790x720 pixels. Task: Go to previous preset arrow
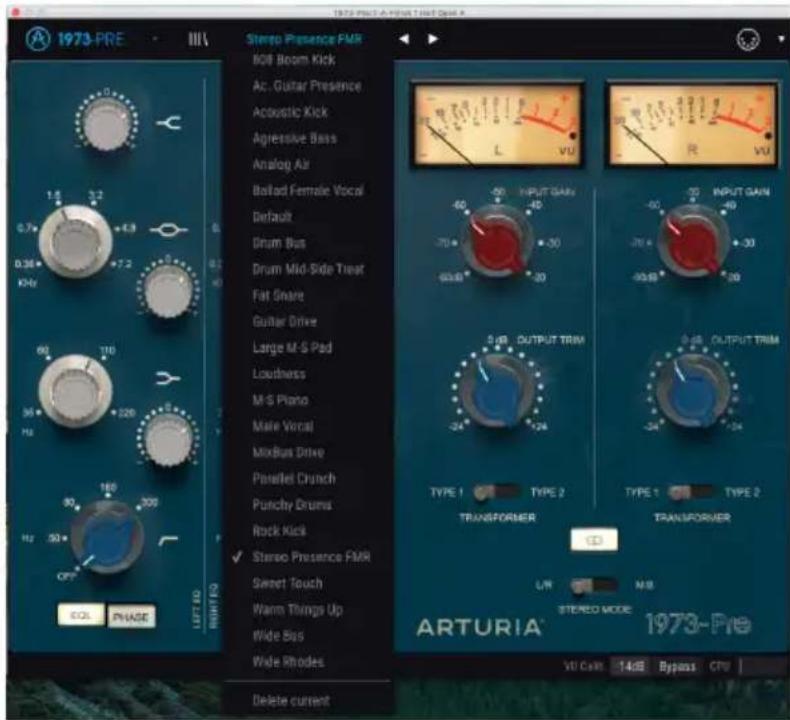coord(404,39)
